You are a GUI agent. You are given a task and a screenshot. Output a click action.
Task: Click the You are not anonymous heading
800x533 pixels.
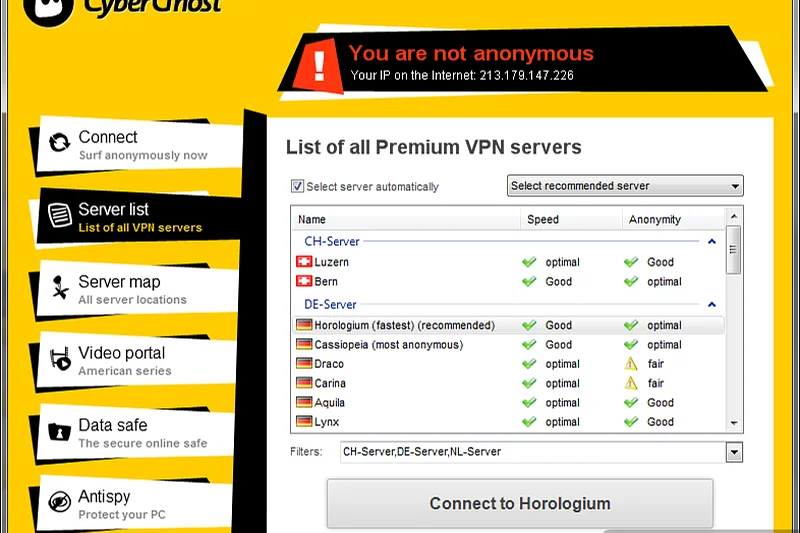[x=471, y=53]
